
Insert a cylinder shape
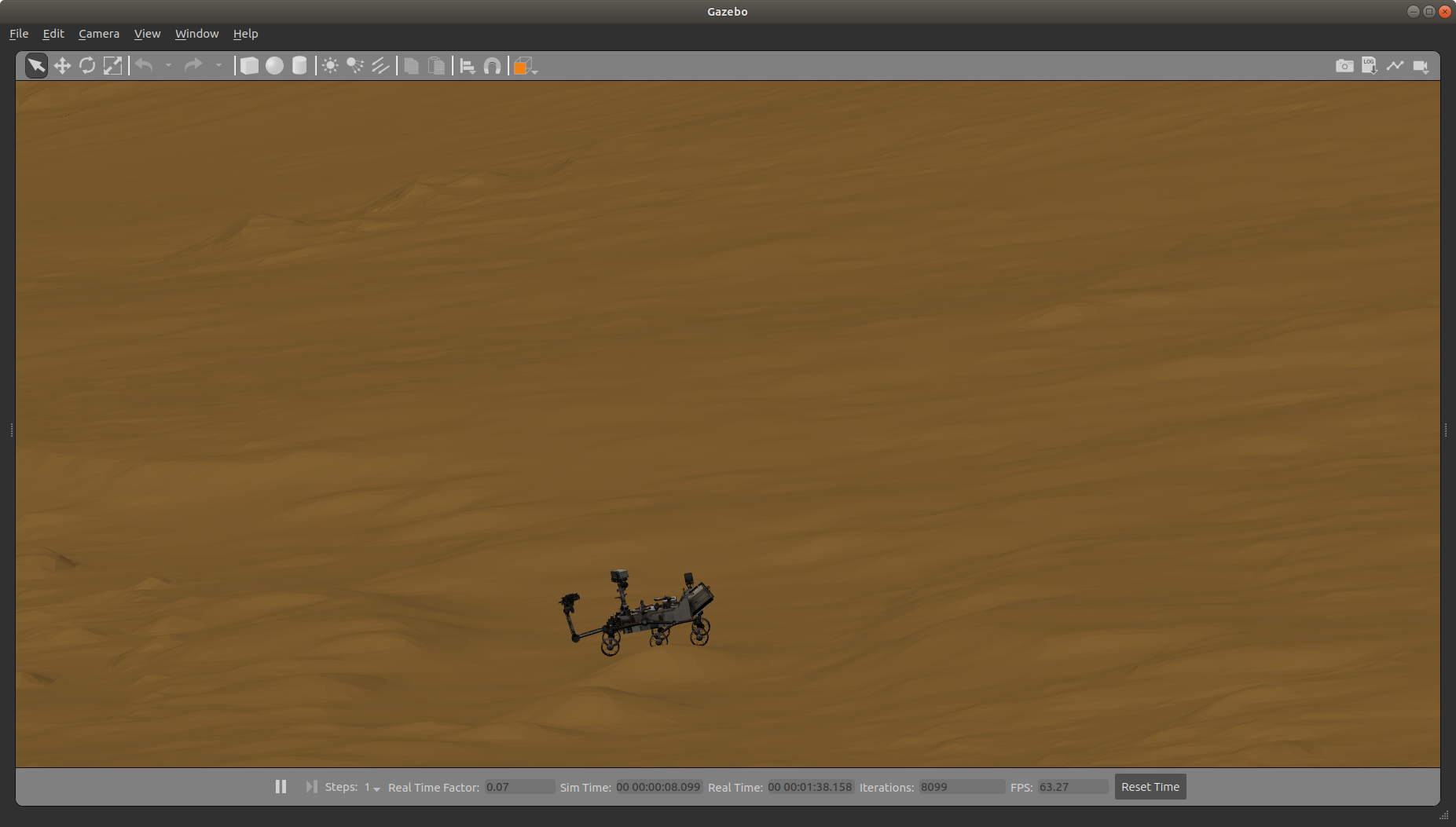tap(299, 66)
